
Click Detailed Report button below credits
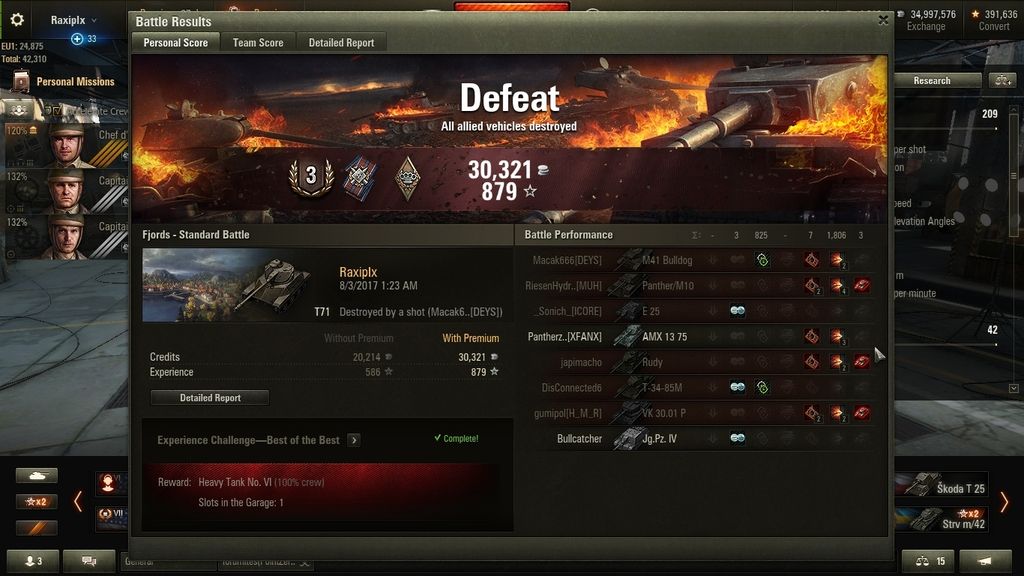(x=210, y=398)
